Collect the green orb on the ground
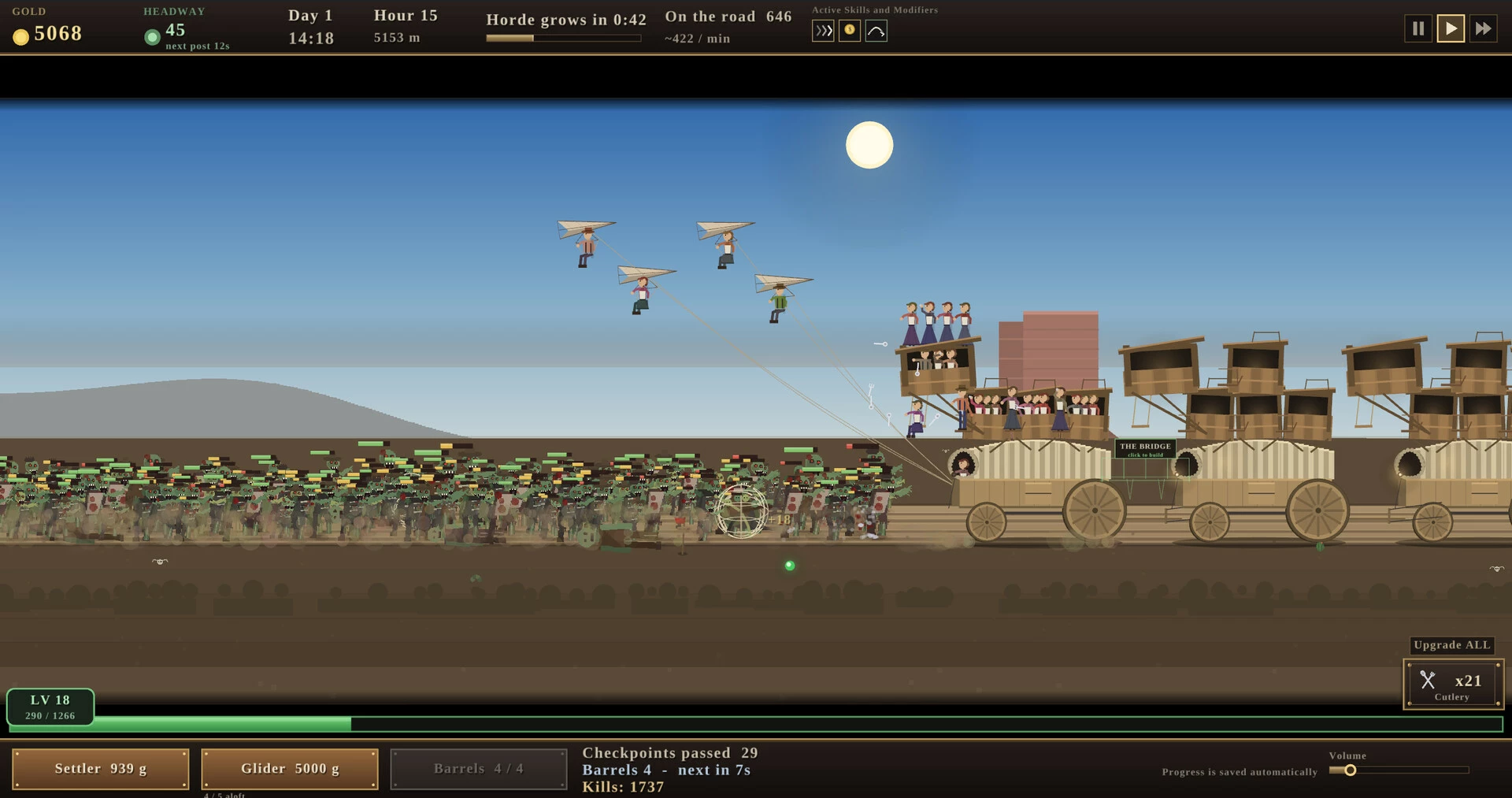Viewport: 1512px width, 798px height. pyautogui.click(x=790, y=566)
